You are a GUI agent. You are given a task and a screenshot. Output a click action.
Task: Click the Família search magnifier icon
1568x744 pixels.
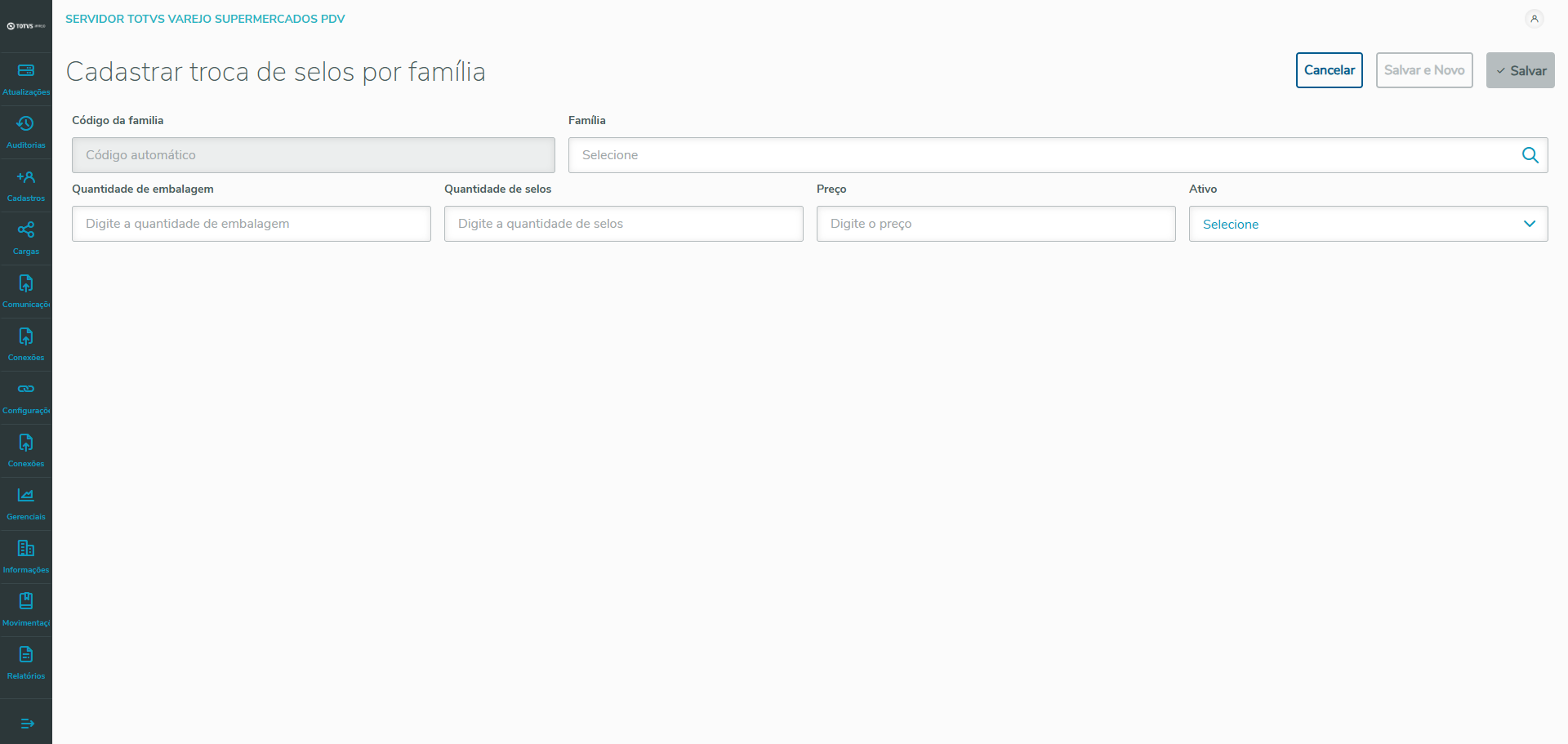(1530, 155)
